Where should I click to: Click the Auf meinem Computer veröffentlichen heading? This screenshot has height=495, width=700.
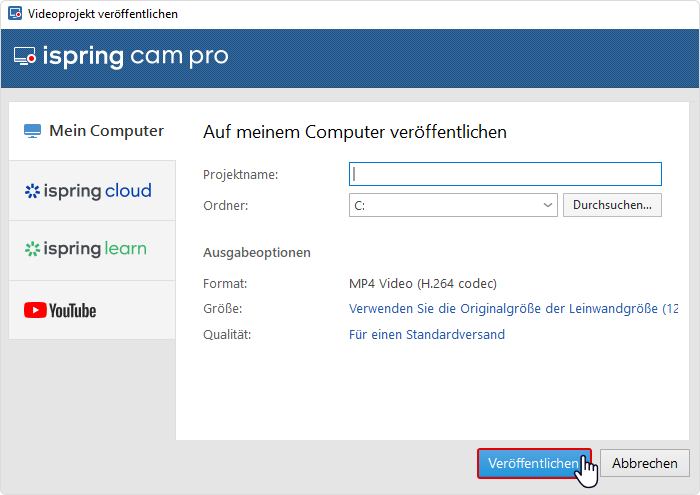pyautogui.click(x=355, y=132)
